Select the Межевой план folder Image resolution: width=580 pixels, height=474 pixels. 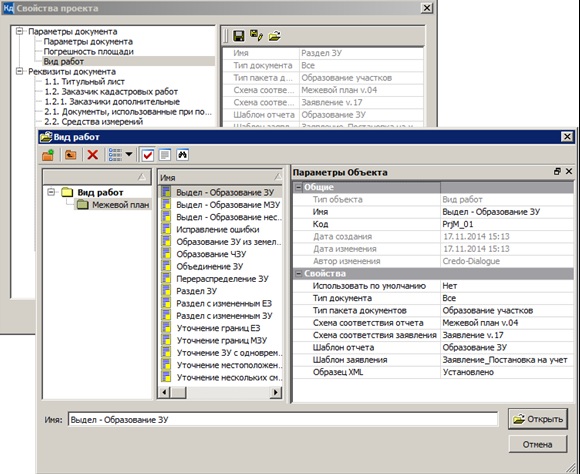[x=113, y=205]
